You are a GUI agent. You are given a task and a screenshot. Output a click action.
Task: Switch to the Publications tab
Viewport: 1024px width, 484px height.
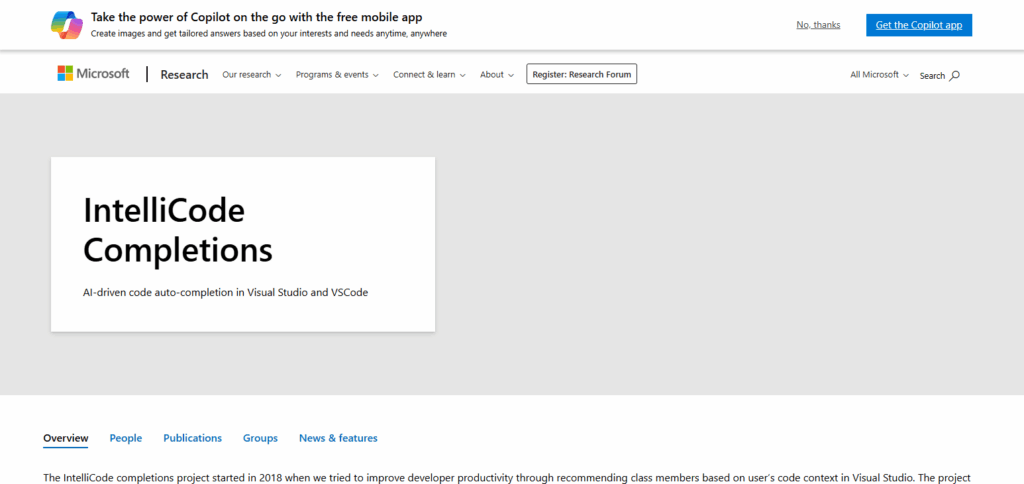193,438
